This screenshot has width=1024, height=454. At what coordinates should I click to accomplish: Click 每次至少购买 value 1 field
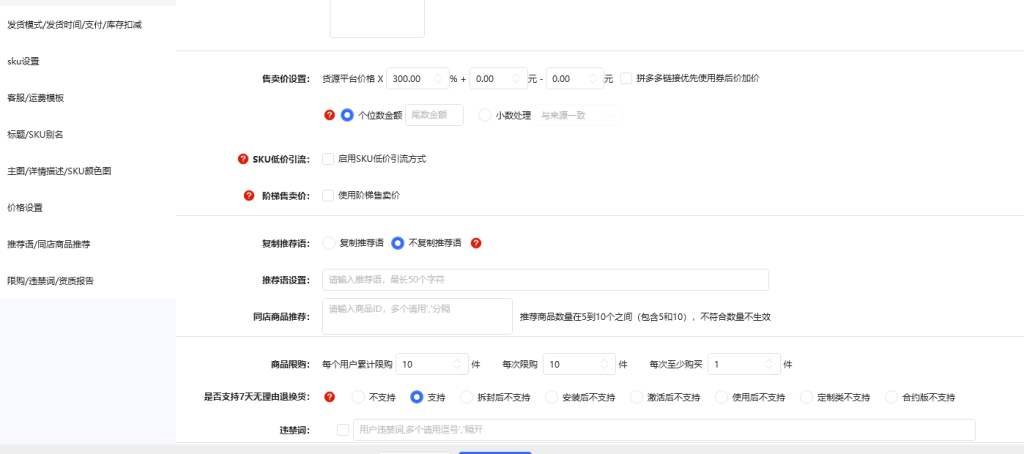pos(744,364)
